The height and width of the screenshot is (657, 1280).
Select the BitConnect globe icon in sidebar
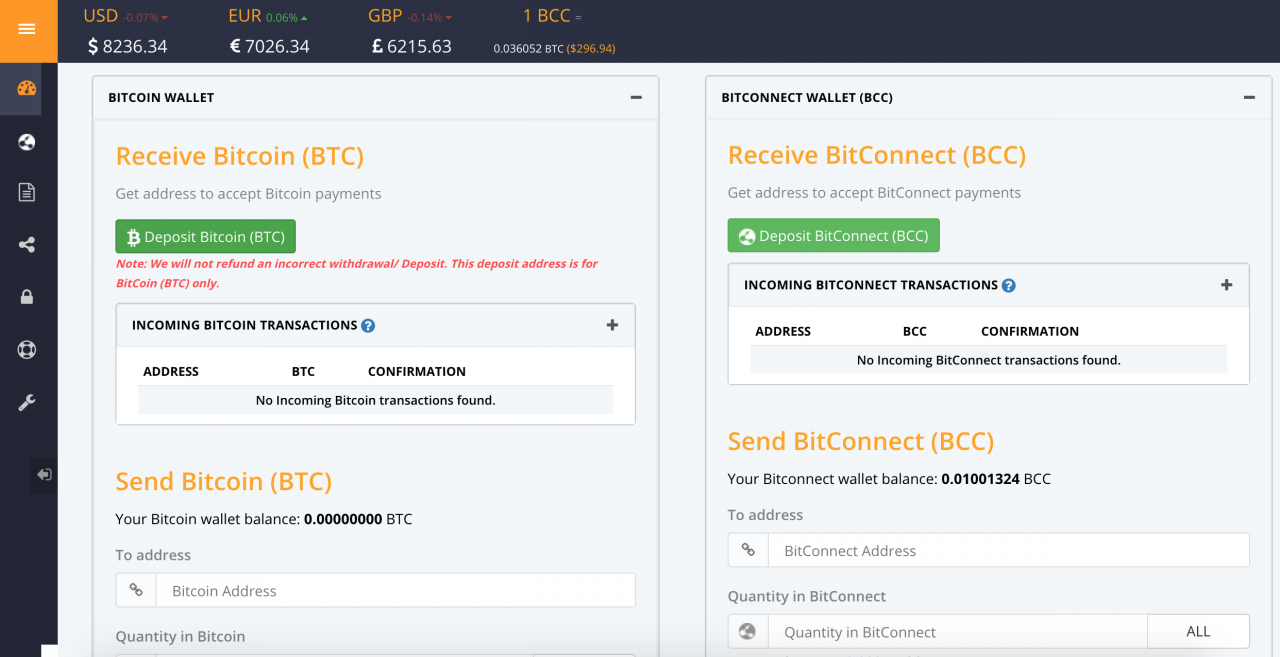27,142
